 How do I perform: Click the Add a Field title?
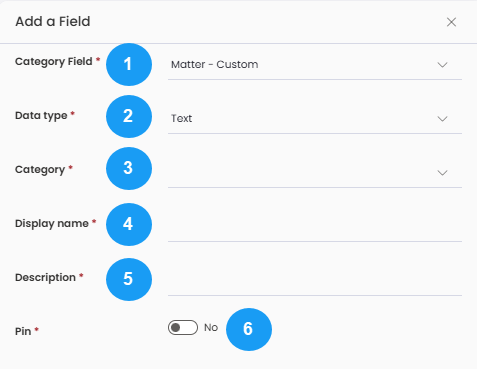pyautogui.click(x=53, y=22)
